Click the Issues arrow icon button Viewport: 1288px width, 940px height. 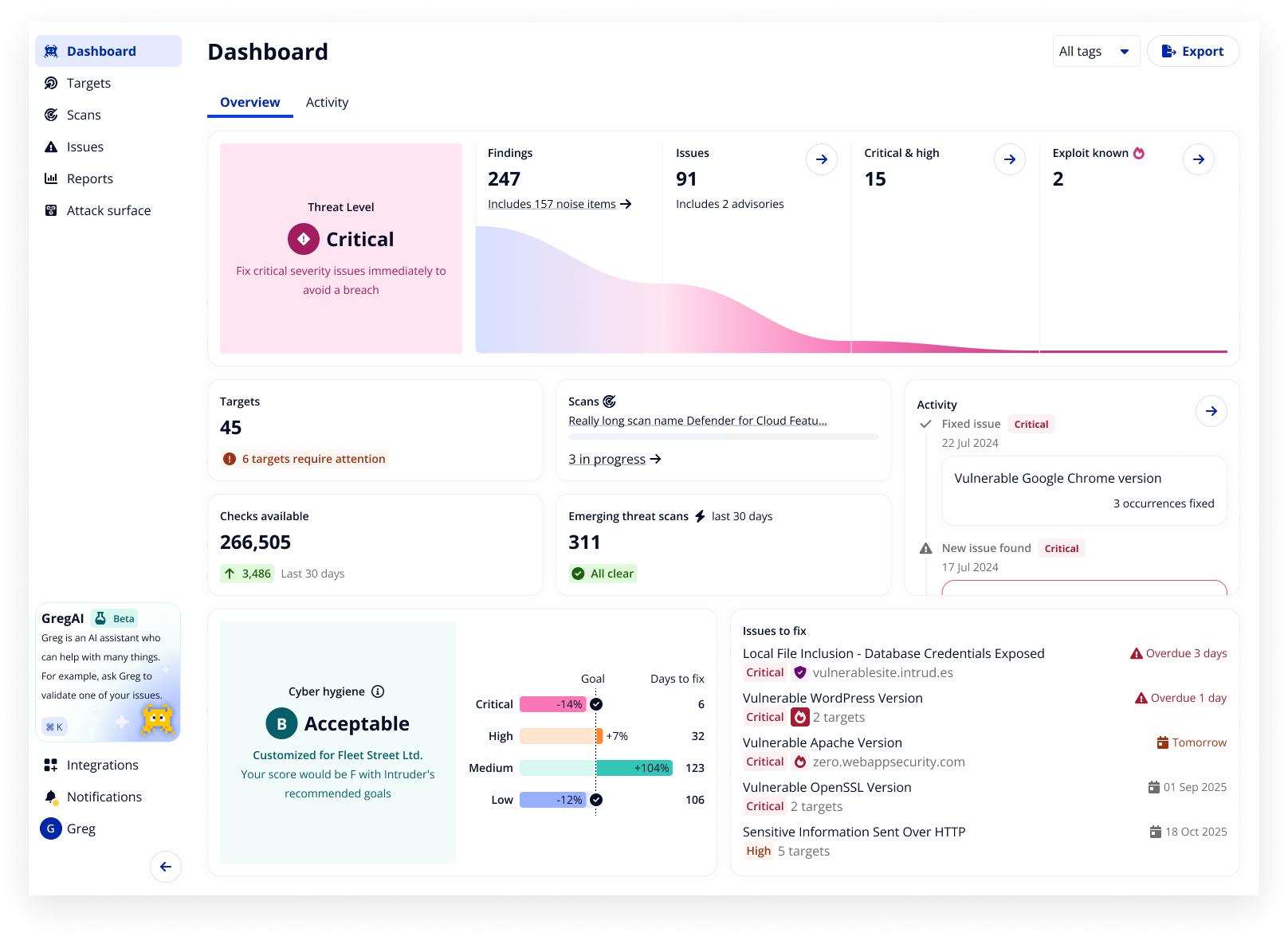pyautogui.click(x=821, y=159)
